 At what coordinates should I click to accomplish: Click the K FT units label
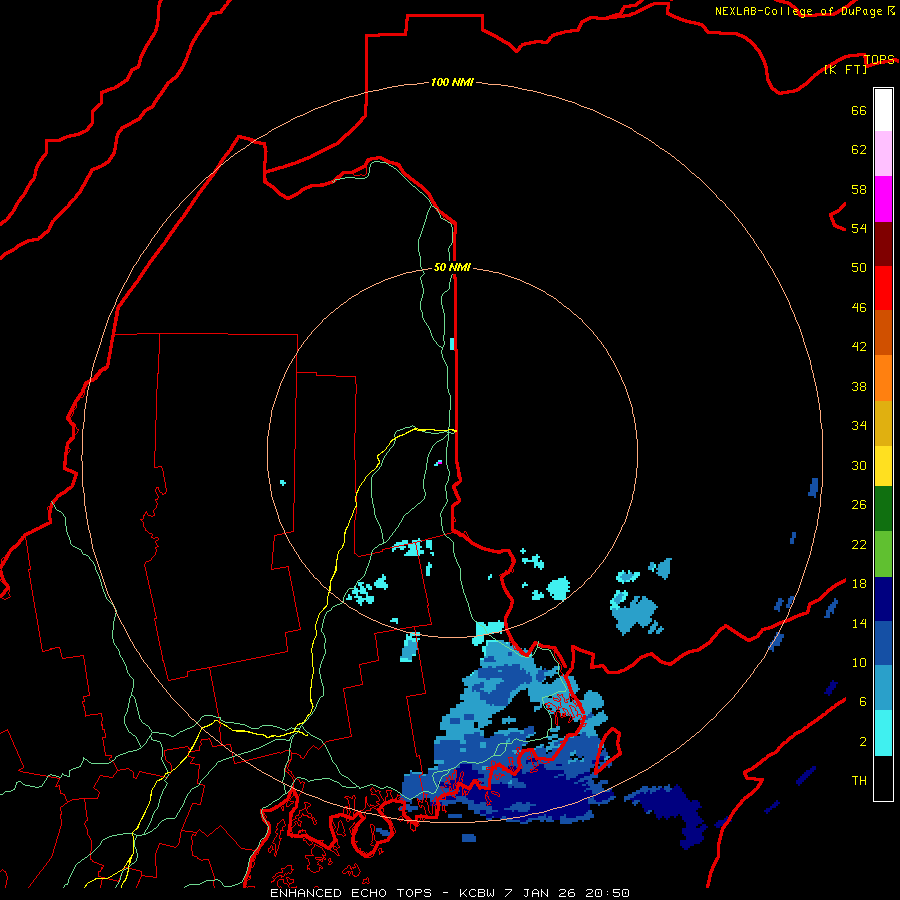pos(845,69)
